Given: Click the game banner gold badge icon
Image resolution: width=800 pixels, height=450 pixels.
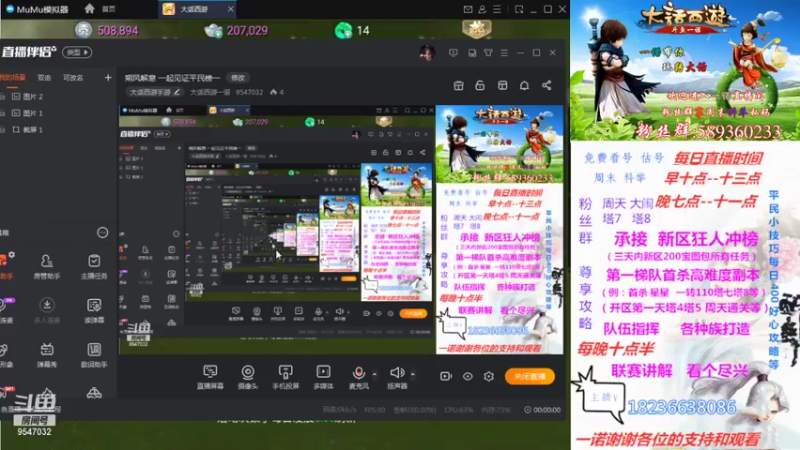Looking at the screenshot, I should (x=477, y=29).
